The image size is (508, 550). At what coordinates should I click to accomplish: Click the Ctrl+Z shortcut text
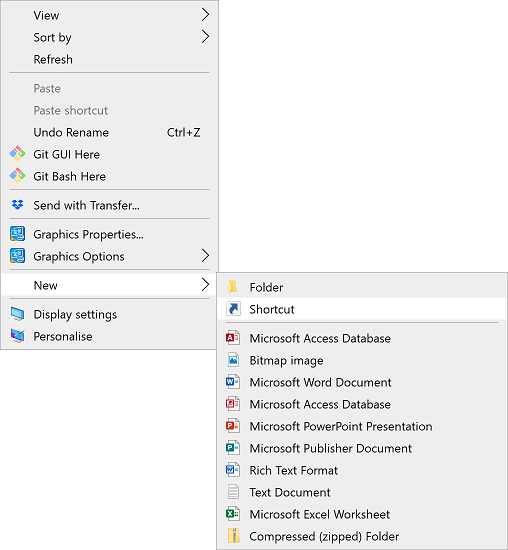pos(183,132)
